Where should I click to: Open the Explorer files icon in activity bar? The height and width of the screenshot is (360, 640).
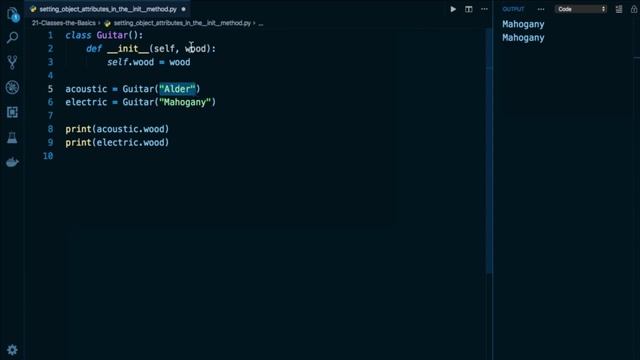pos(12,14)
